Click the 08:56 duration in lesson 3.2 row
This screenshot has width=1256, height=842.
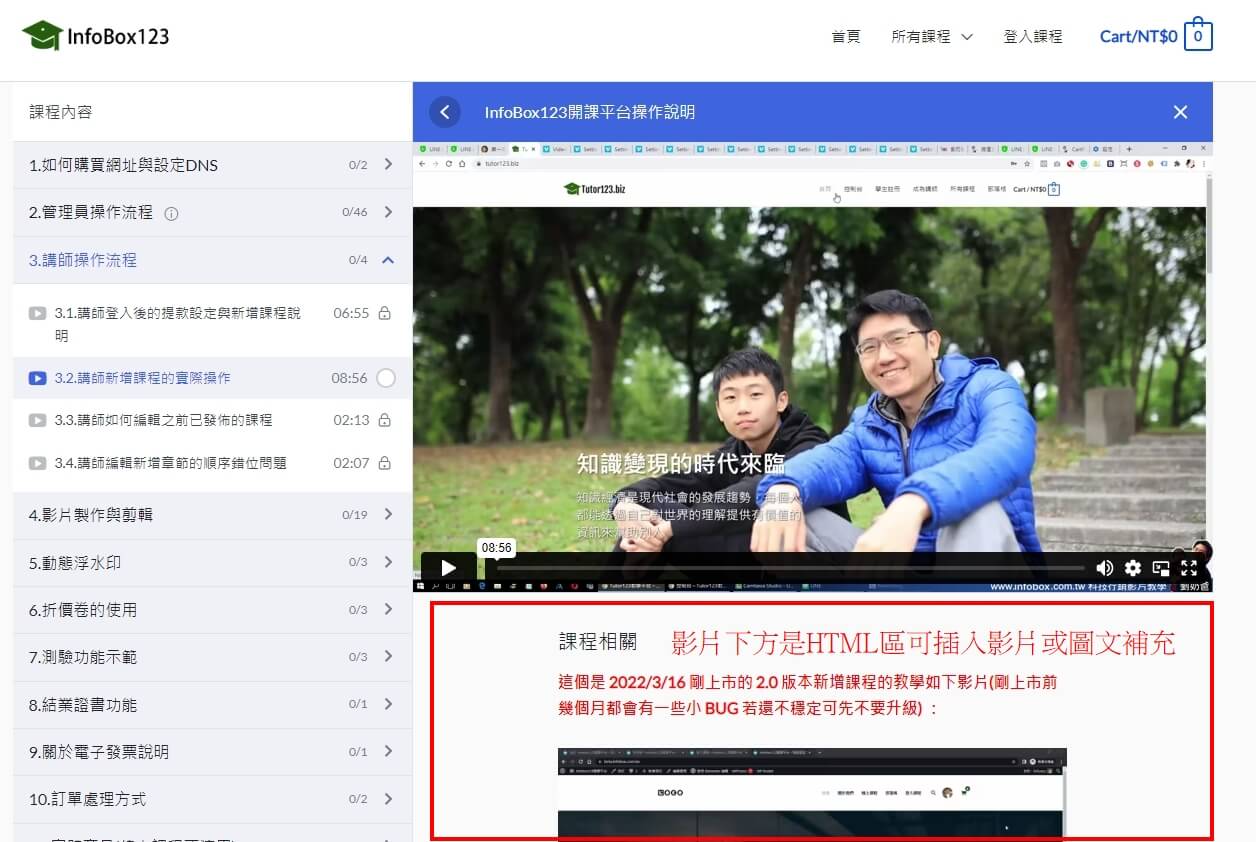(349, 378)
